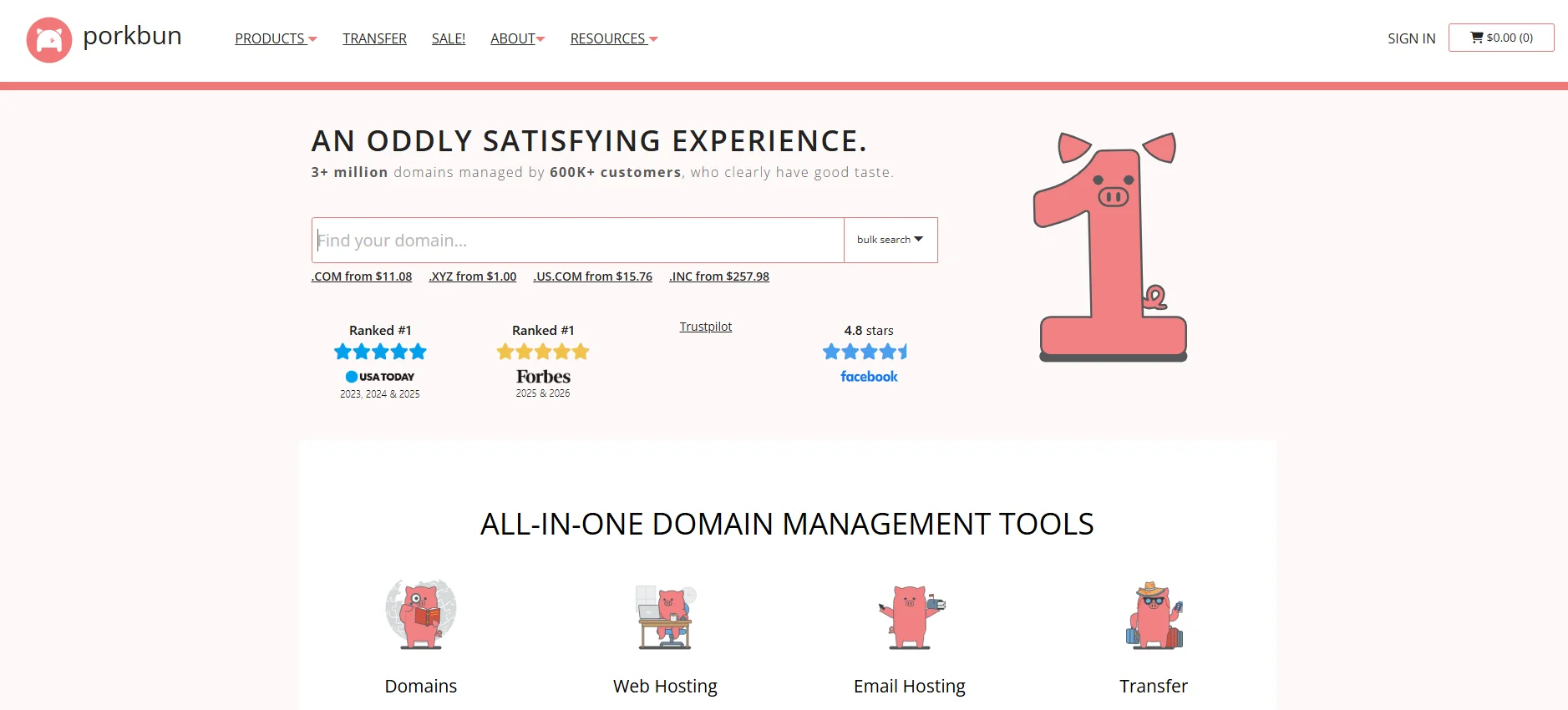The height and width of the screenshot is (710, 1568).
Task: Go to the TRANSFER menu item
Action: tap(374, 38)
